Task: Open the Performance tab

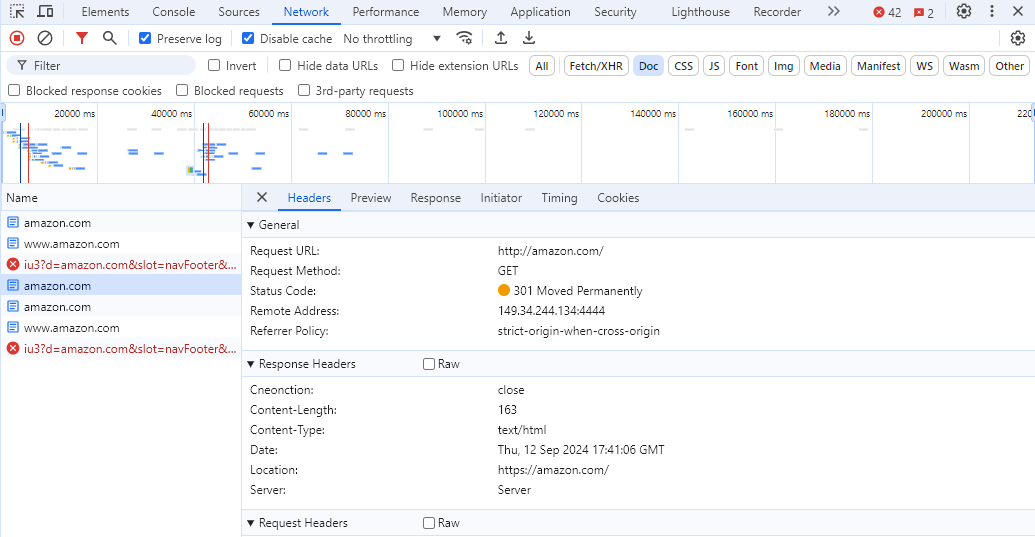Action: 385,12
